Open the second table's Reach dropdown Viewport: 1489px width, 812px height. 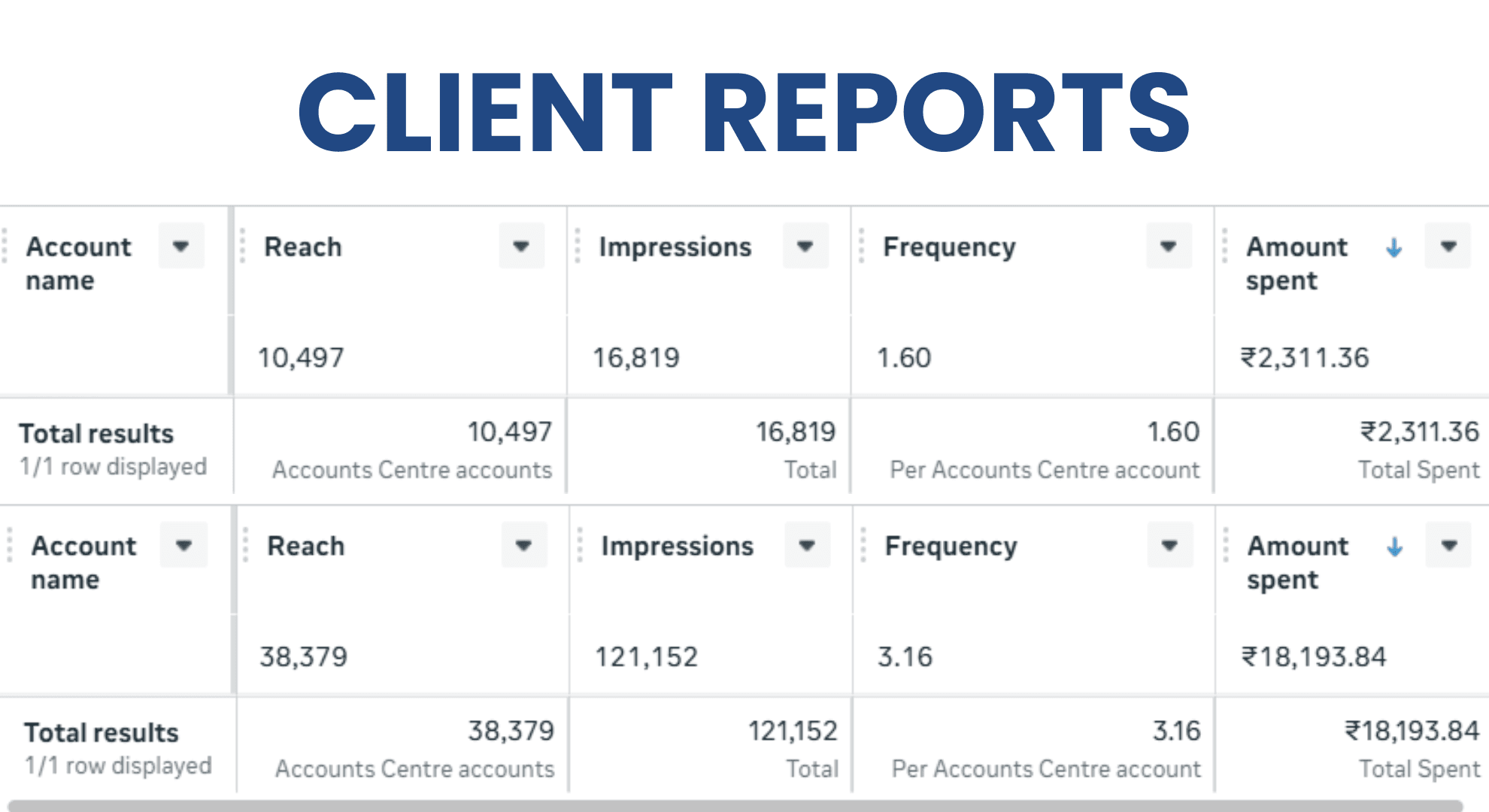point(523,546)
